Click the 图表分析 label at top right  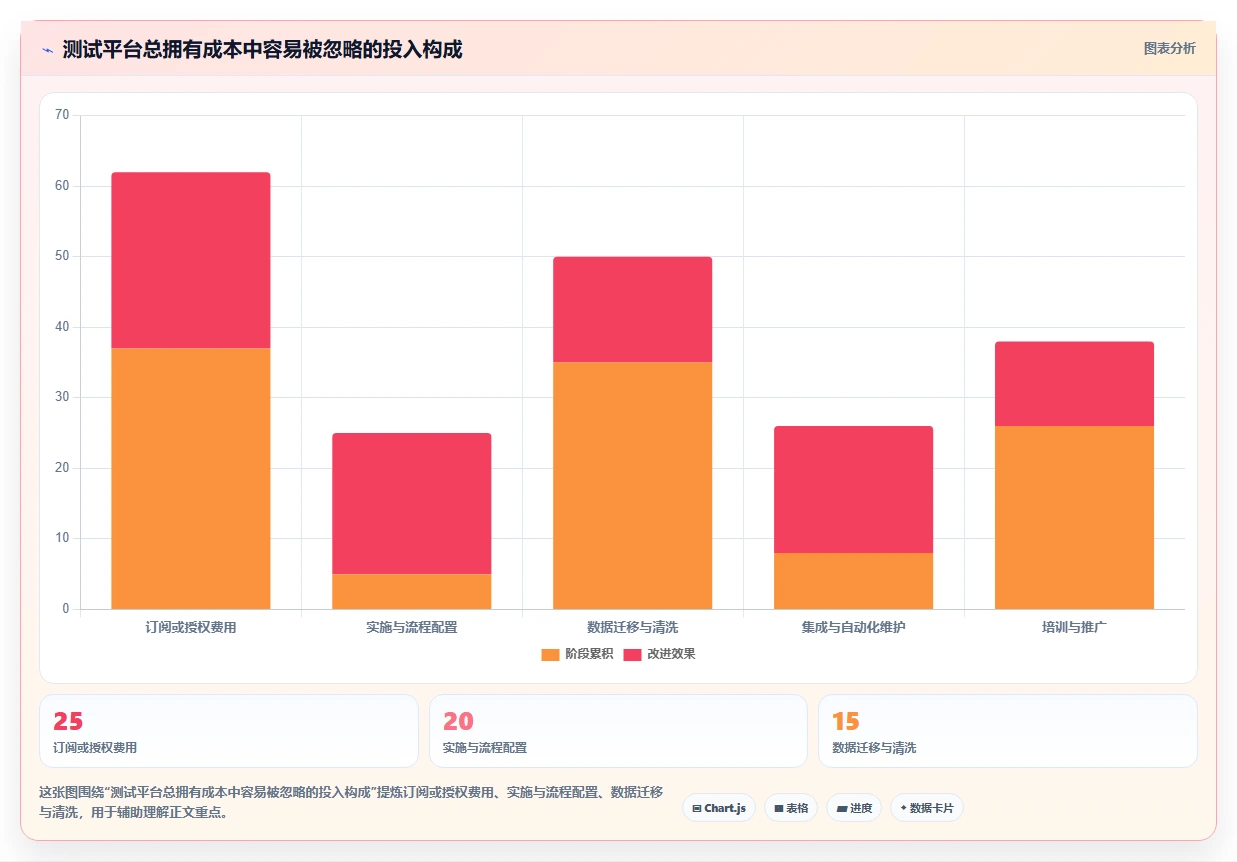tap(1169, 48)
